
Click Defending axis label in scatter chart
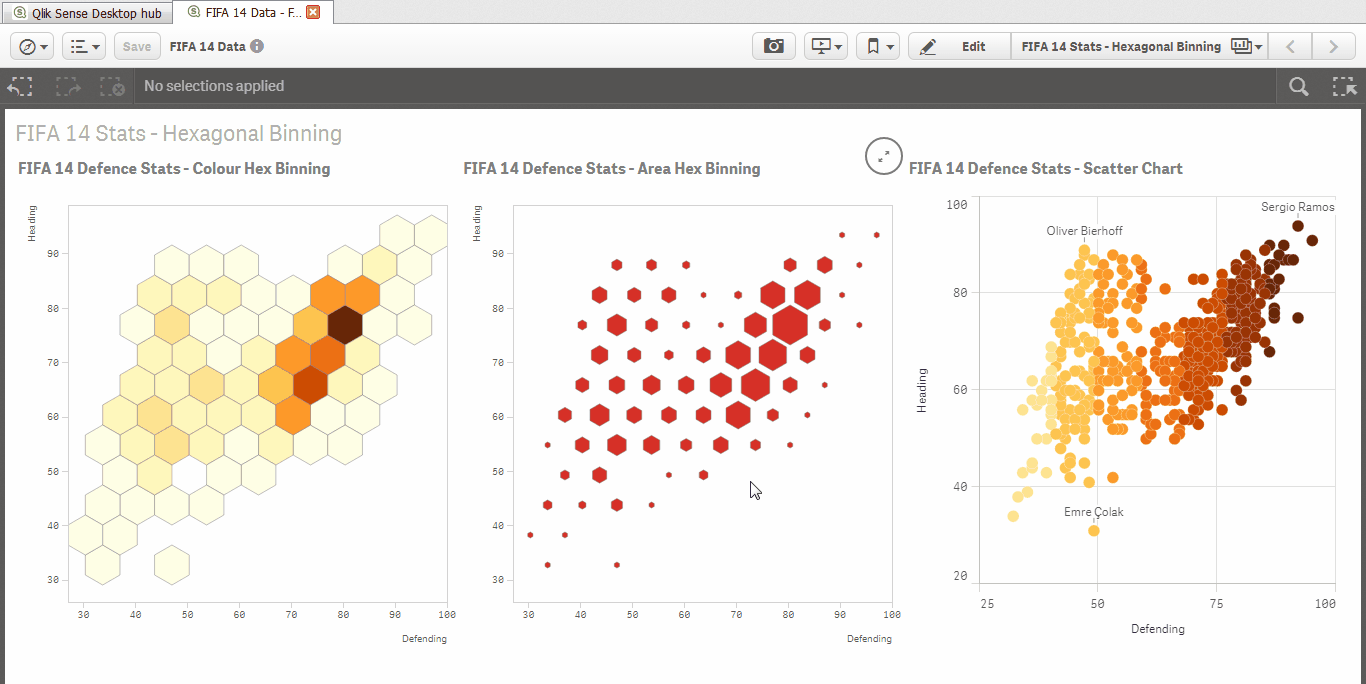tap(1157, 629)
